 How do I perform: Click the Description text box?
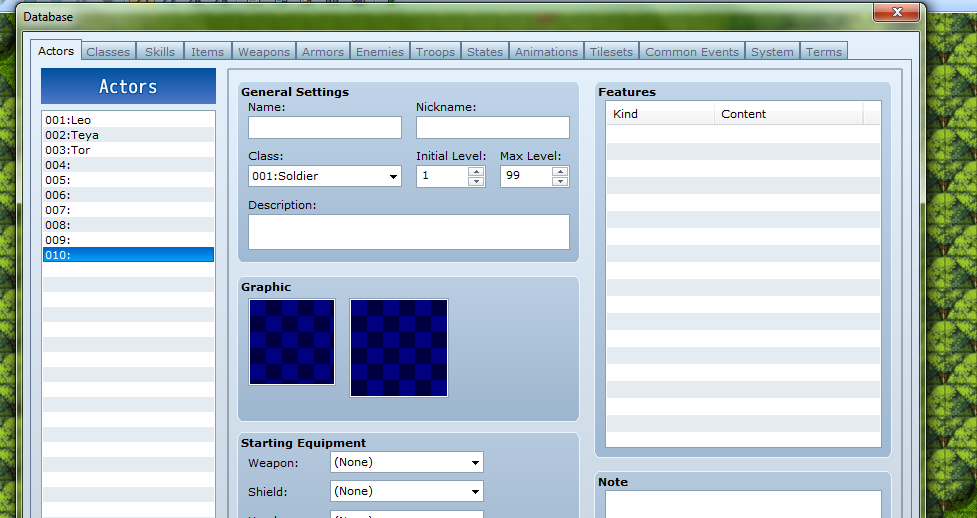[x=408, y=232]
